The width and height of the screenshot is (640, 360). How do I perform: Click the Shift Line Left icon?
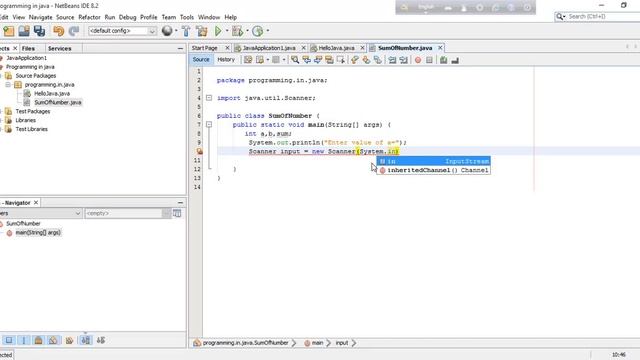392,60
